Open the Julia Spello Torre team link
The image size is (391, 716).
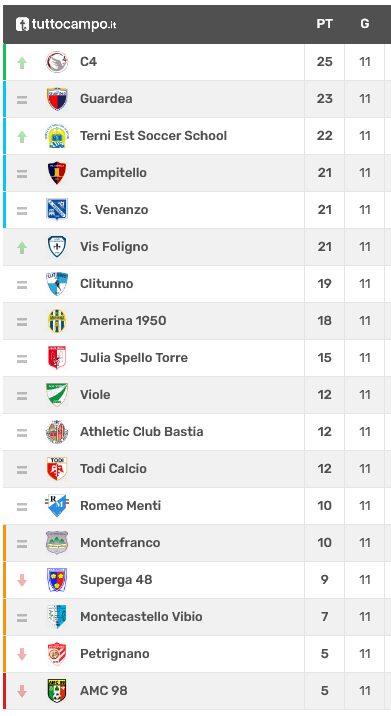point(134,358)
